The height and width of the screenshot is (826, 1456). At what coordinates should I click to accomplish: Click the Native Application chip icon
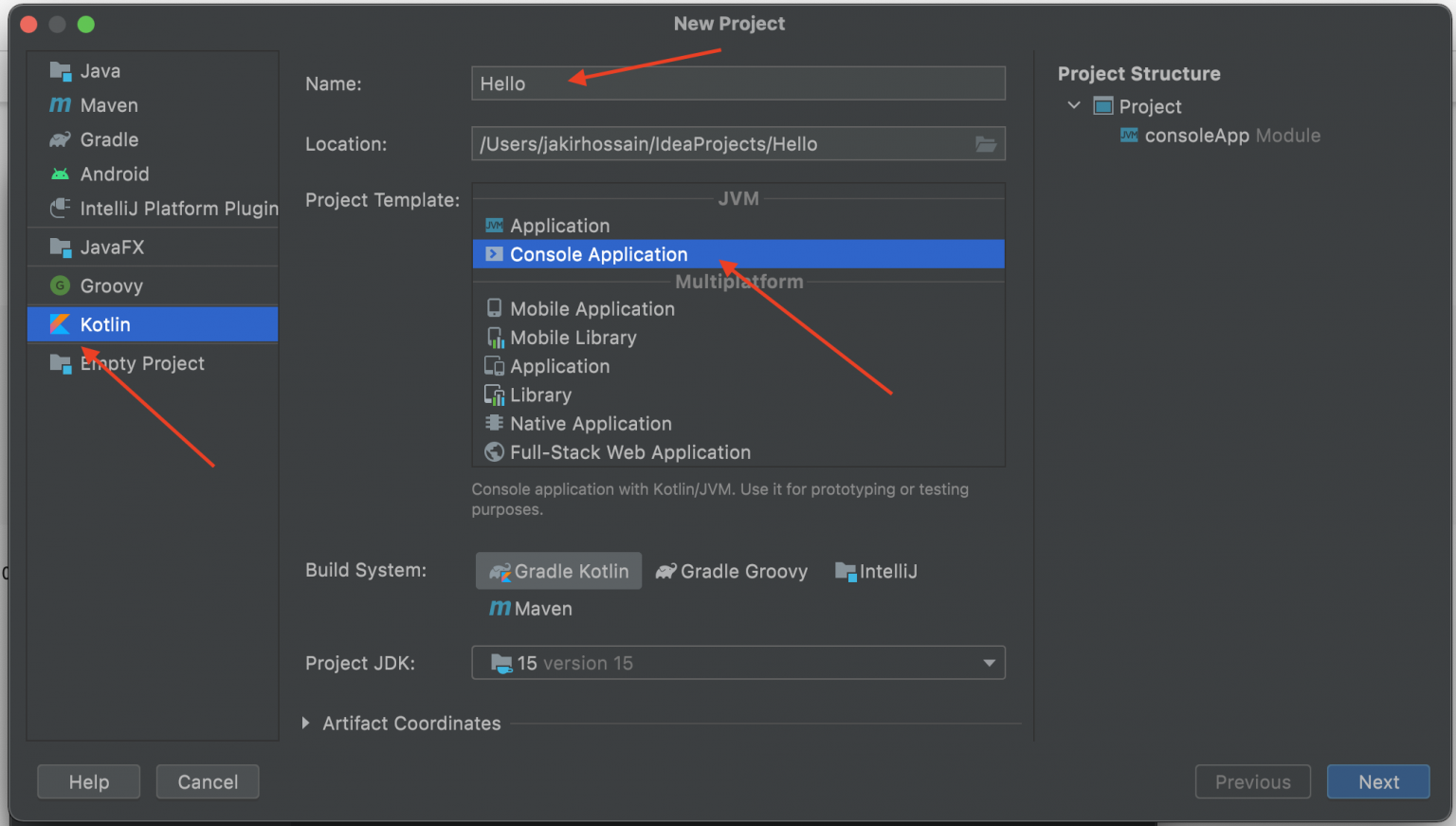[494, 423]
